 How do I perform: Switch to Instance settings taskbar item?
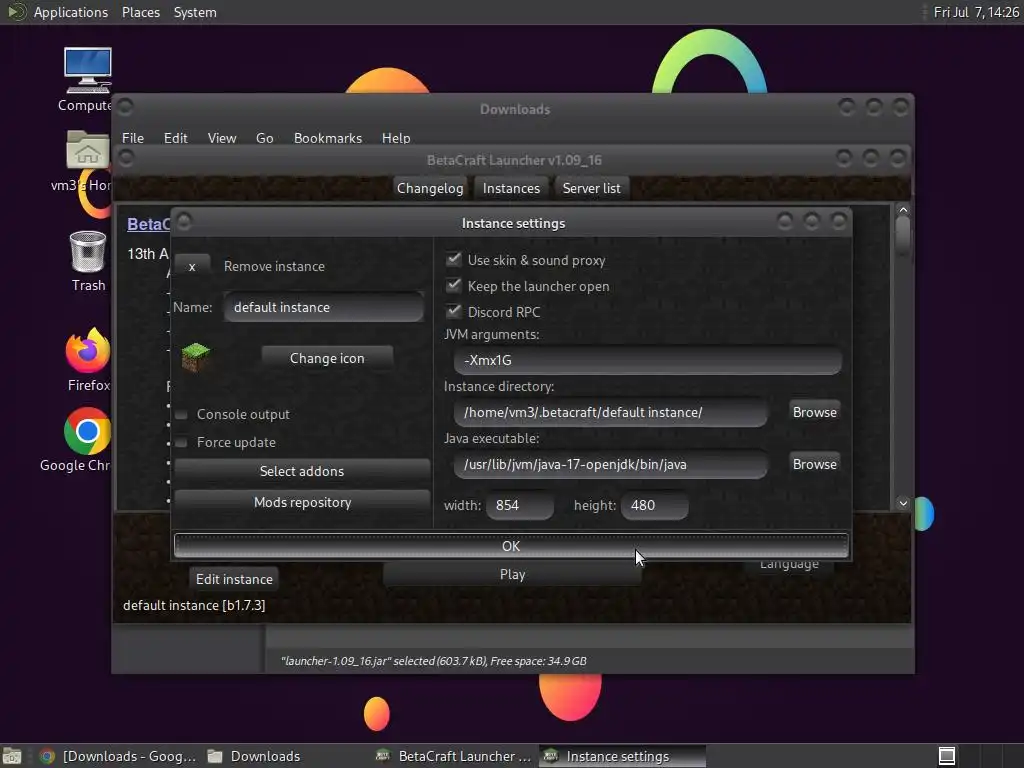[x=622, y=756]
